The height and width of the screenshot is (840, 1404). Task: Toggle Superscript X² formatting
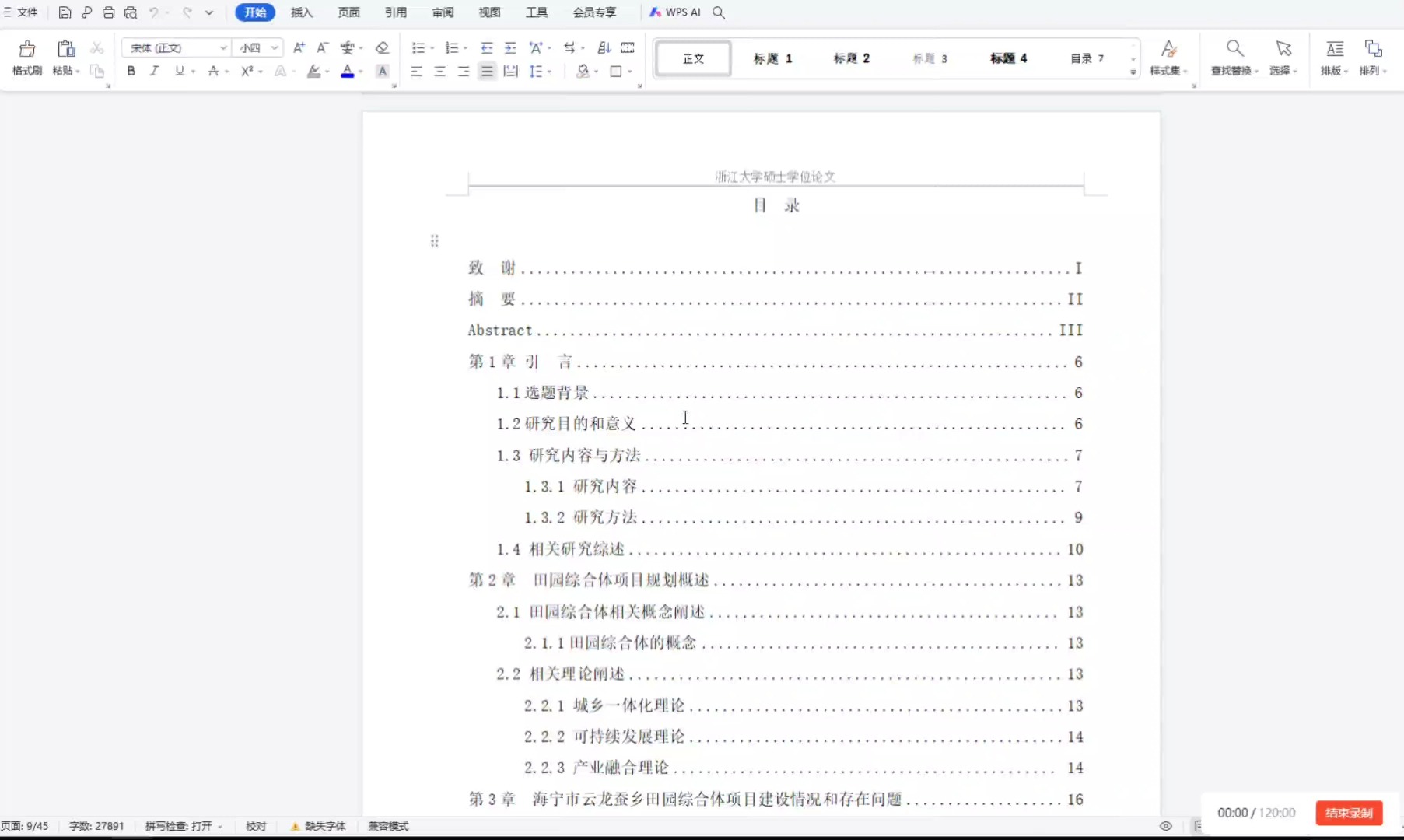tap(247, 72)
